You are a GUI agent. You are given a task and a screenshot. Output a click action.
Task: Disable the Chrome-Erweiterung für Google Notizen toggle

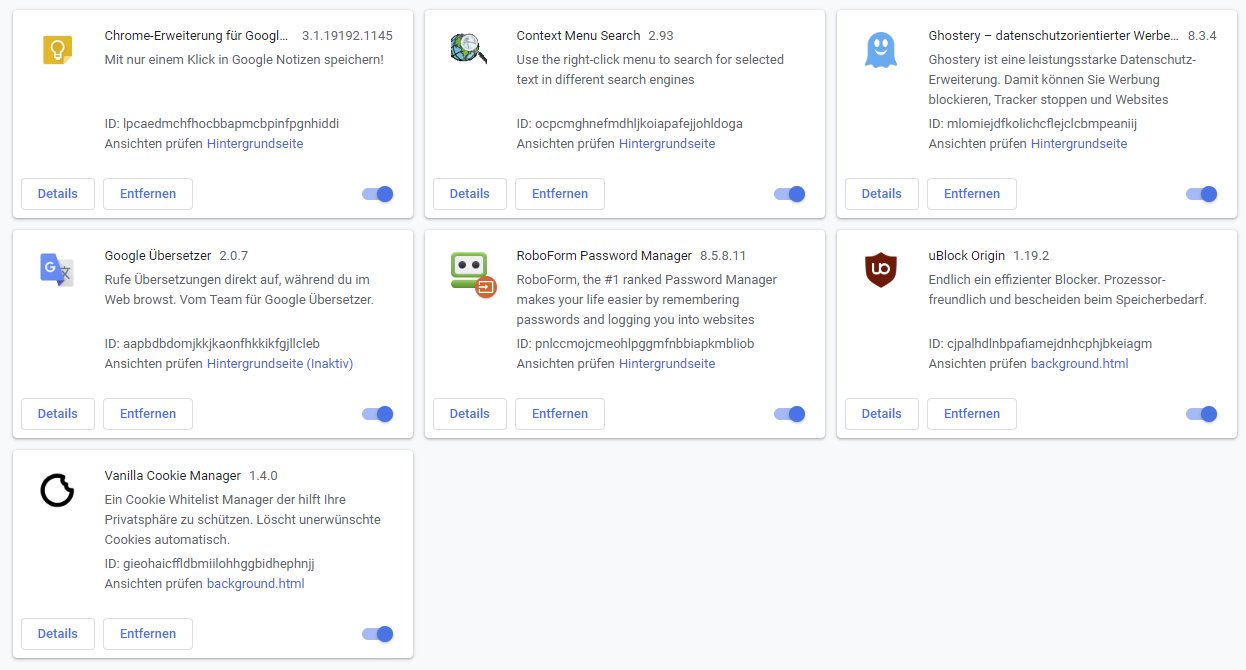[x=378, y=194]
